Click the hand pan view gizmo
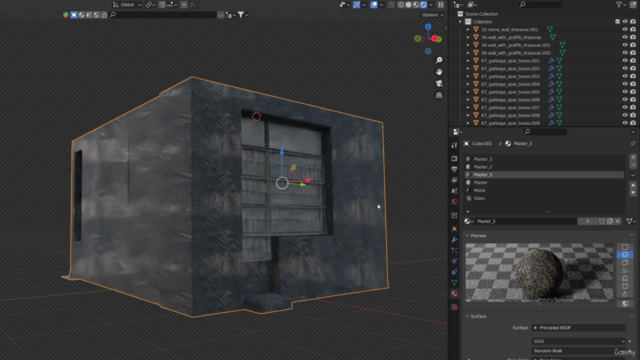 [x=439, y=72]
